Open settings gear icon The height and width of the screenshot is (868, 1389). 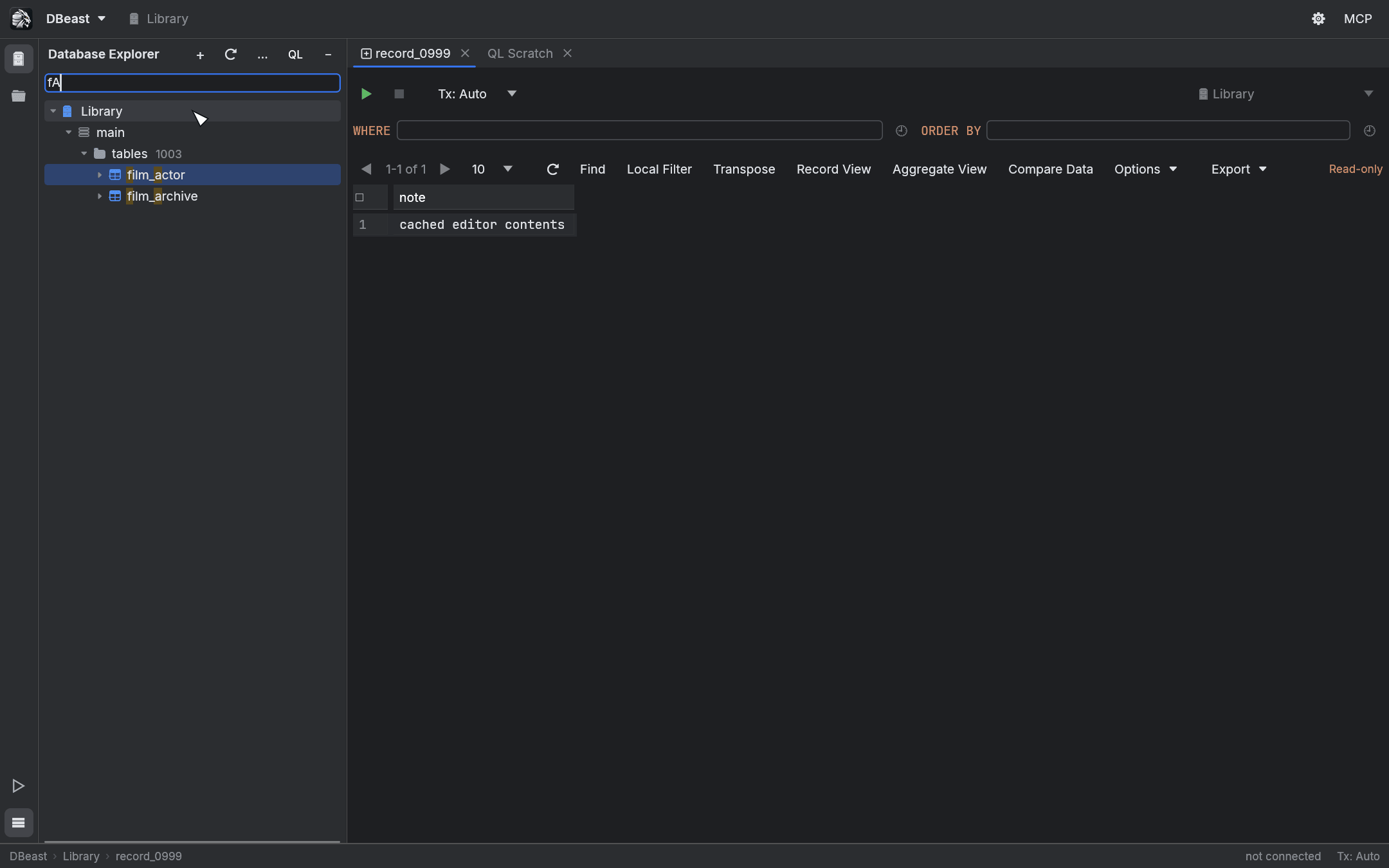pos(1318,19)
